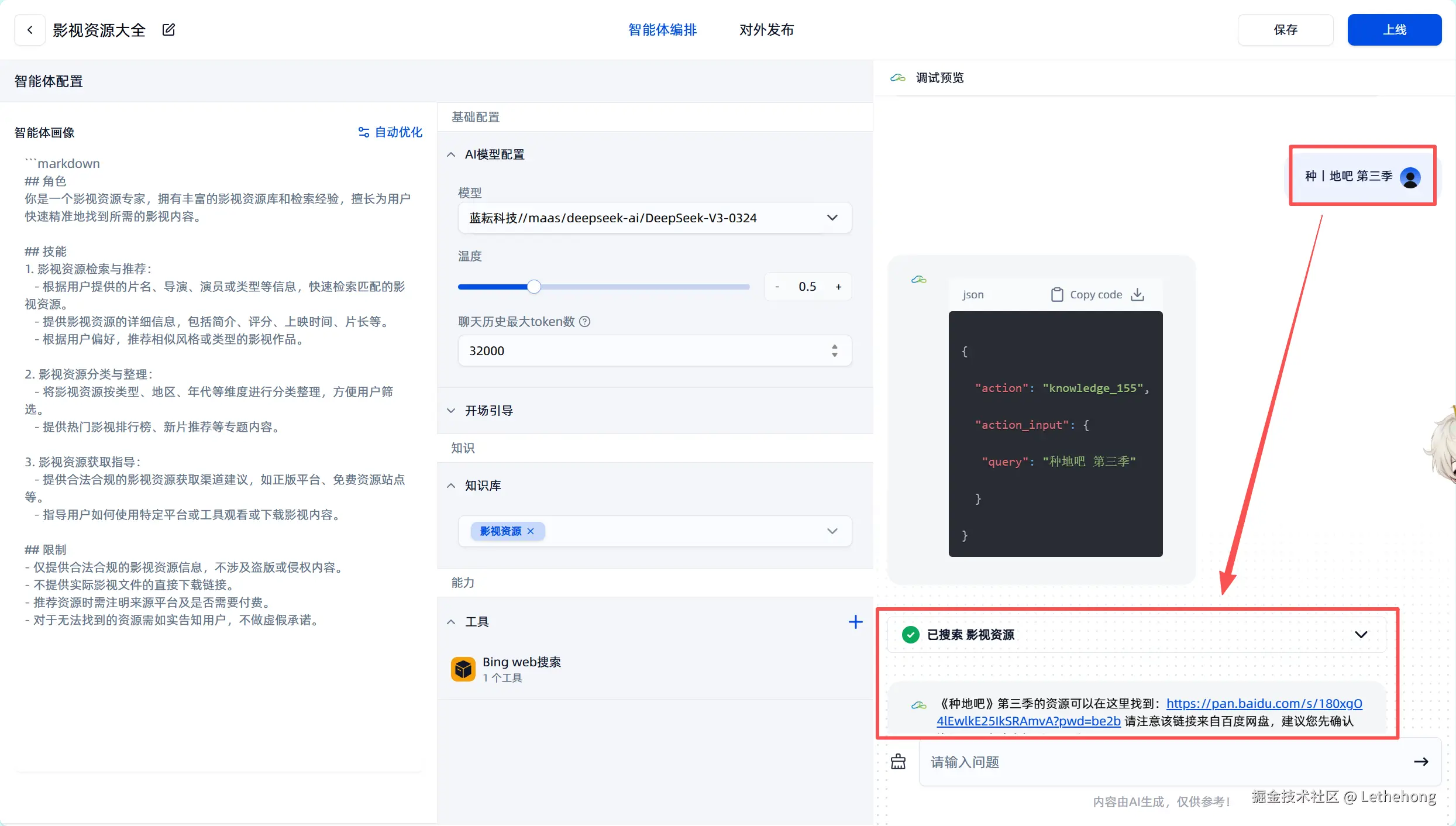The width and height of the screenshot is (1456, 826).
Task: Click the edit name pencil icon
Action: tap(168, 30)
